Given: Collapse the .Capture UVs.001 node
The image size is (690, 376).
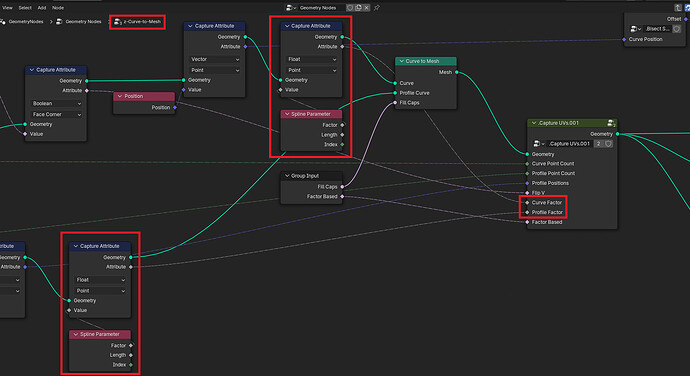Looking at the screenshot, I should click(x=534, y=123).
